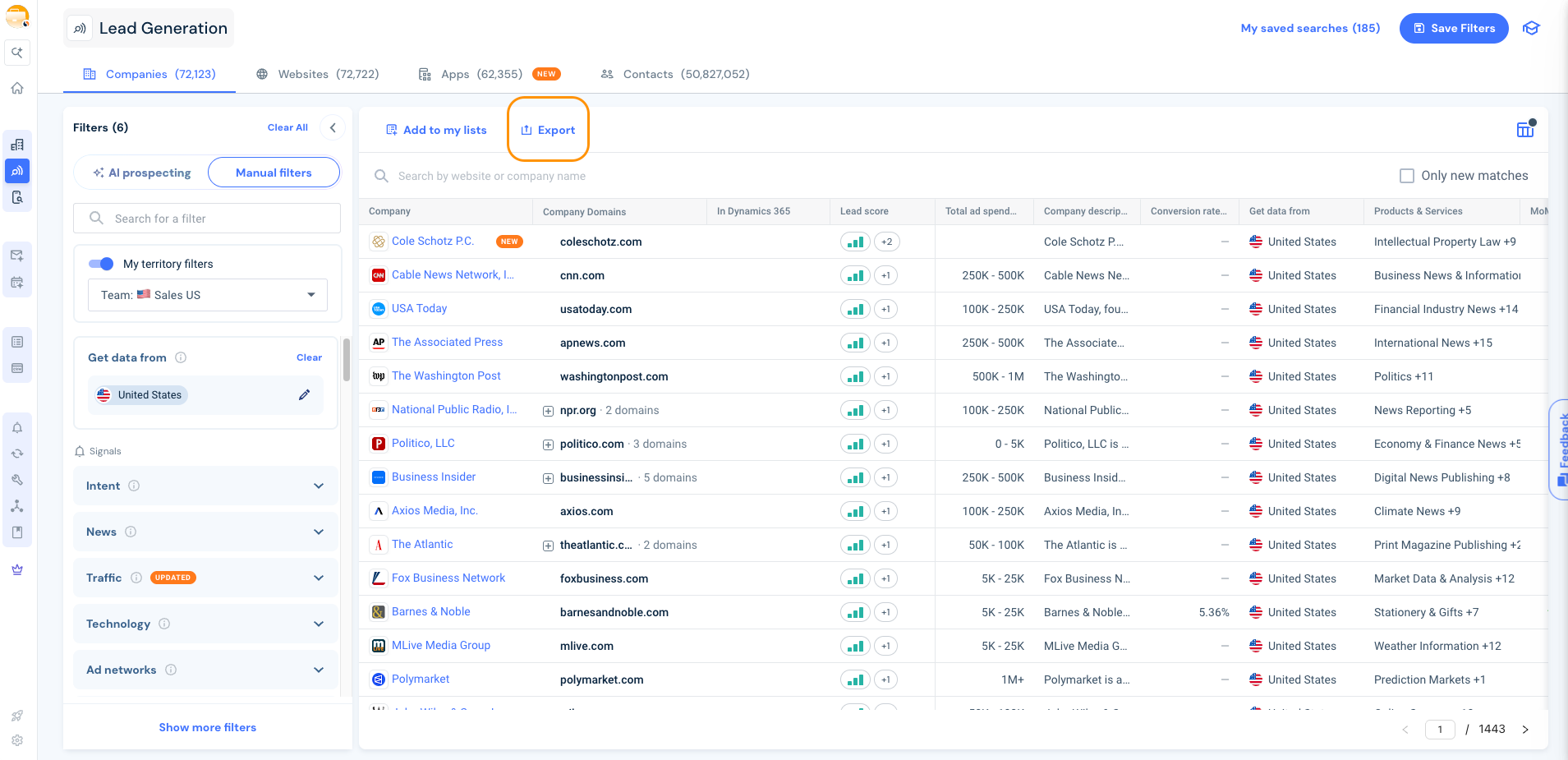
Task: Expand npr.org domains plus icon
Action: click(548, 411)
